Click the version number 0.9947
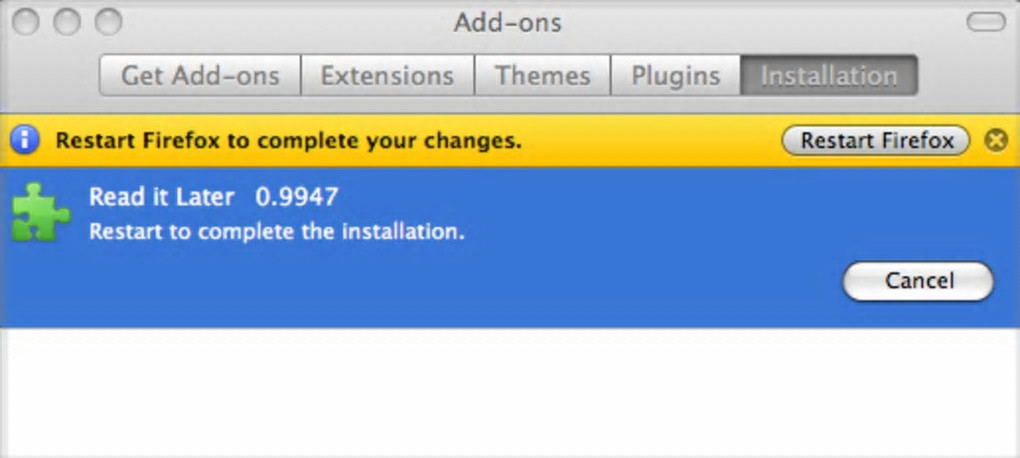Image resolution: width=1020 pixels, height=458 pixels. [297, 197]
